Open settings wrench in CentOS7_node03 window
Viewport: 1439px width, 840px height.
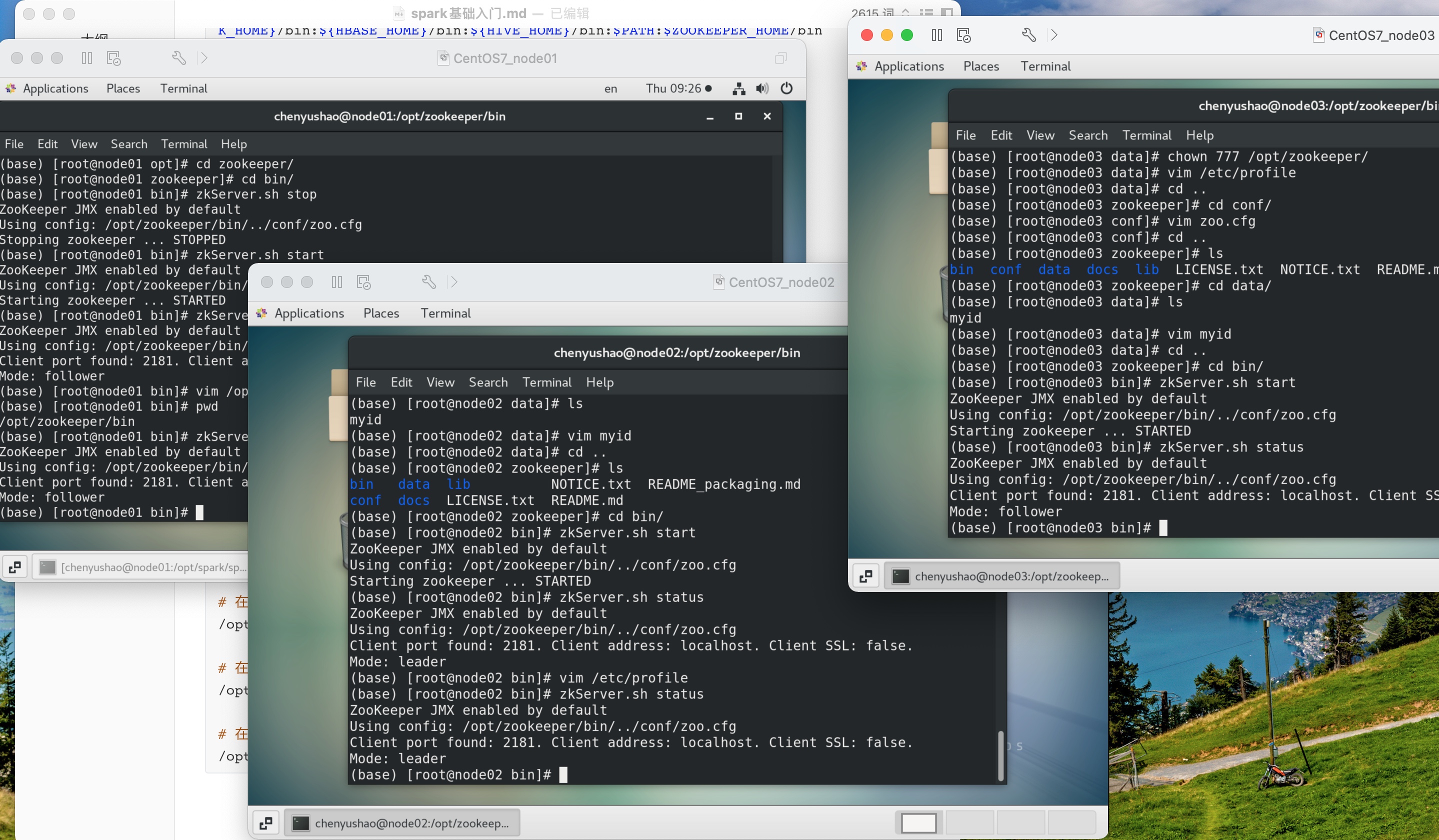point(1028,35)
